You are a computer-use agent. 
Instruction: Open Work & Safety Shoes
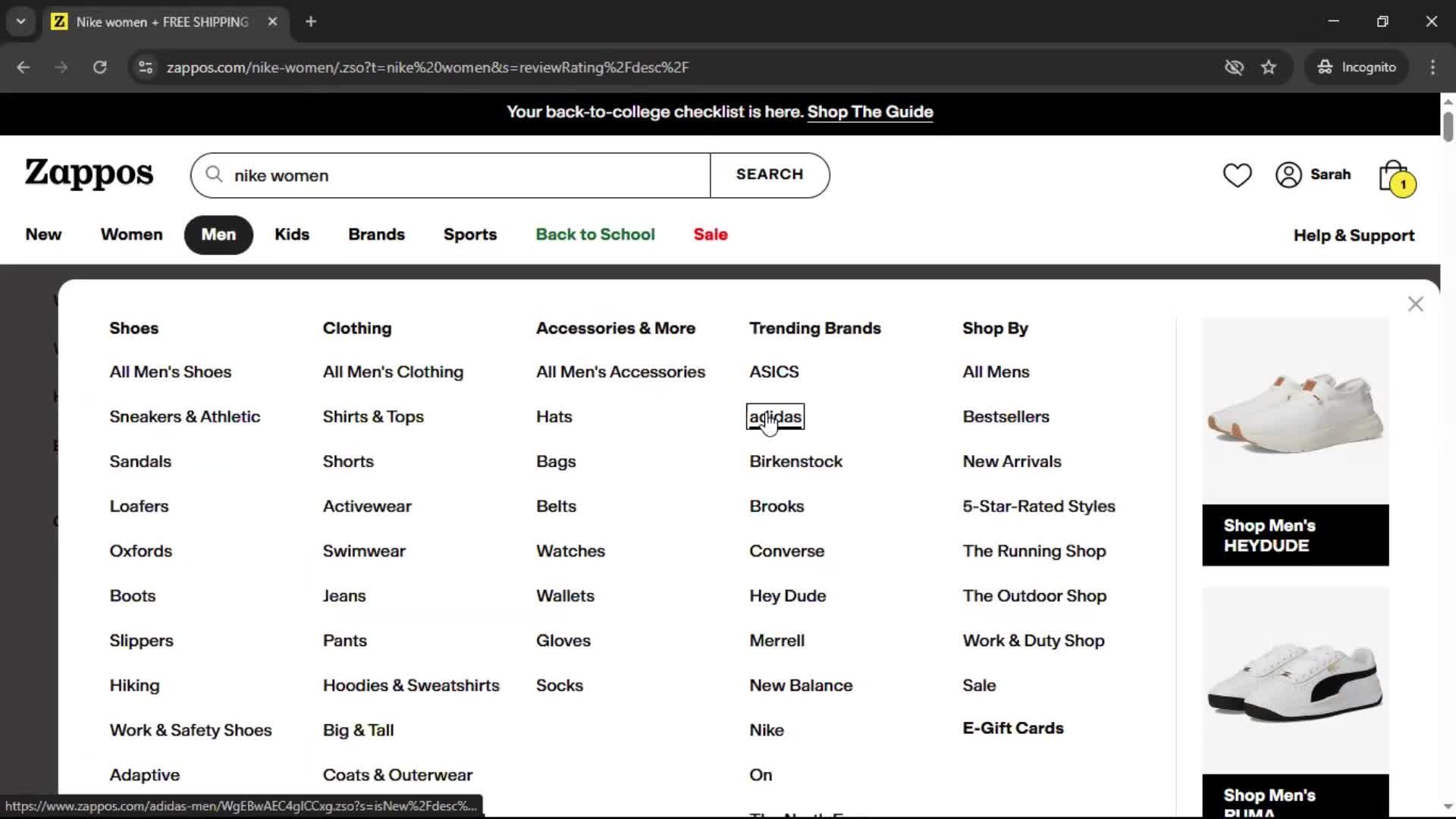coord(190,730)
